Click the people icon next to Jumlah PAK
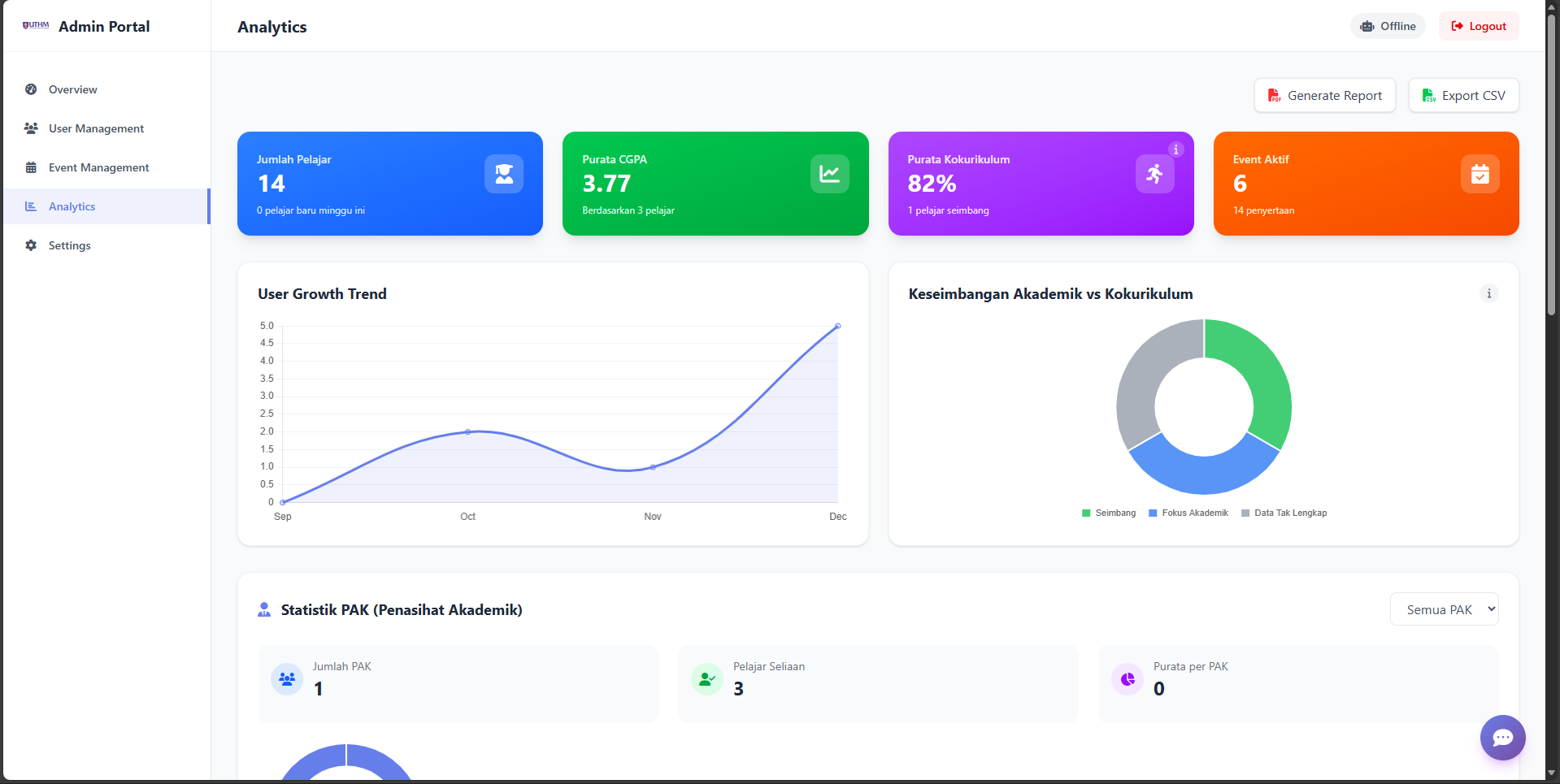This screenshot has width=1560, height=784. point(286,678)
